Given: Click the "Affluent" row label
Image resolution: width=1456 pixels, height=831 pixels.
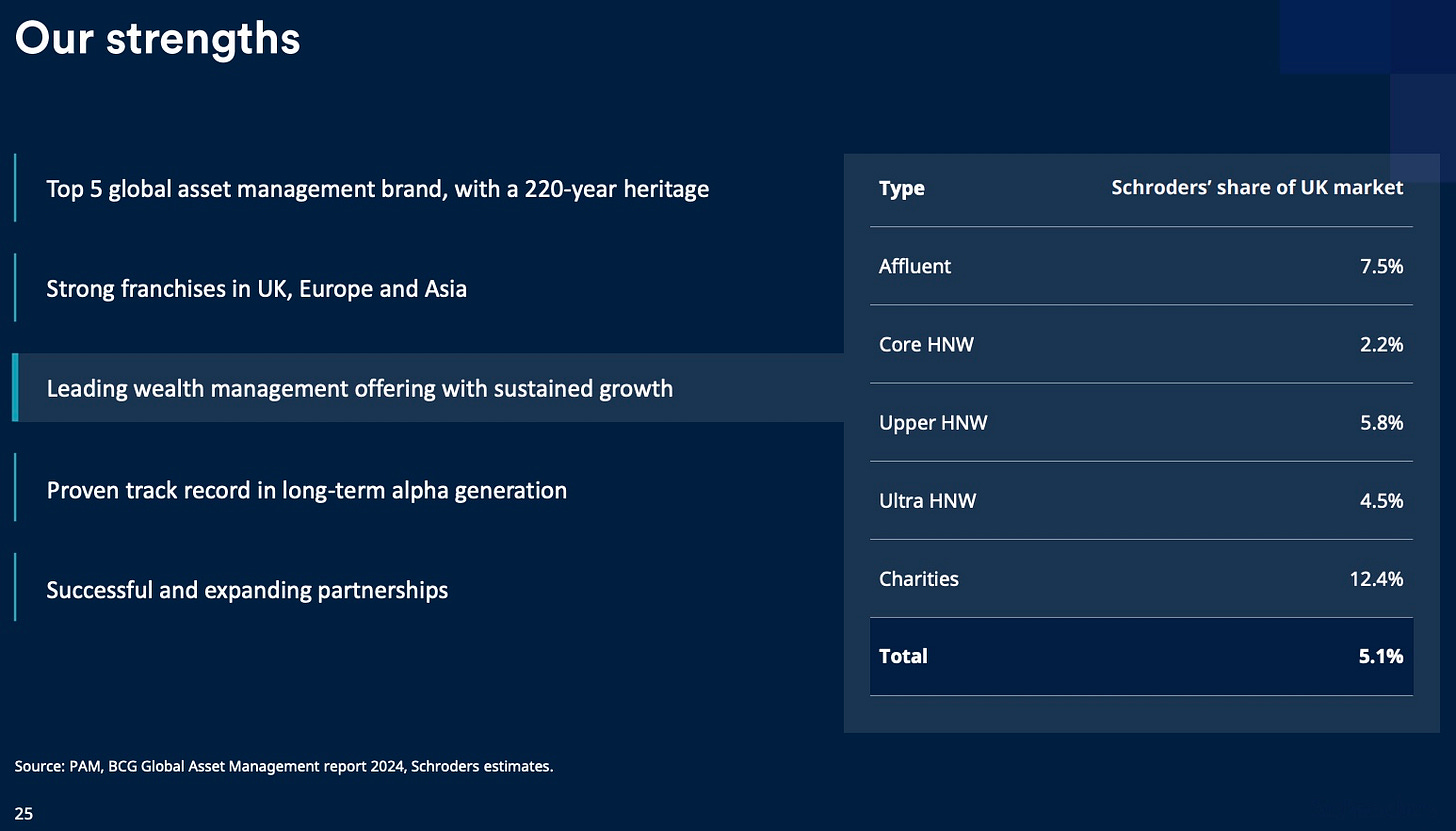Looking at the screenshot, I should coord(915,266).
